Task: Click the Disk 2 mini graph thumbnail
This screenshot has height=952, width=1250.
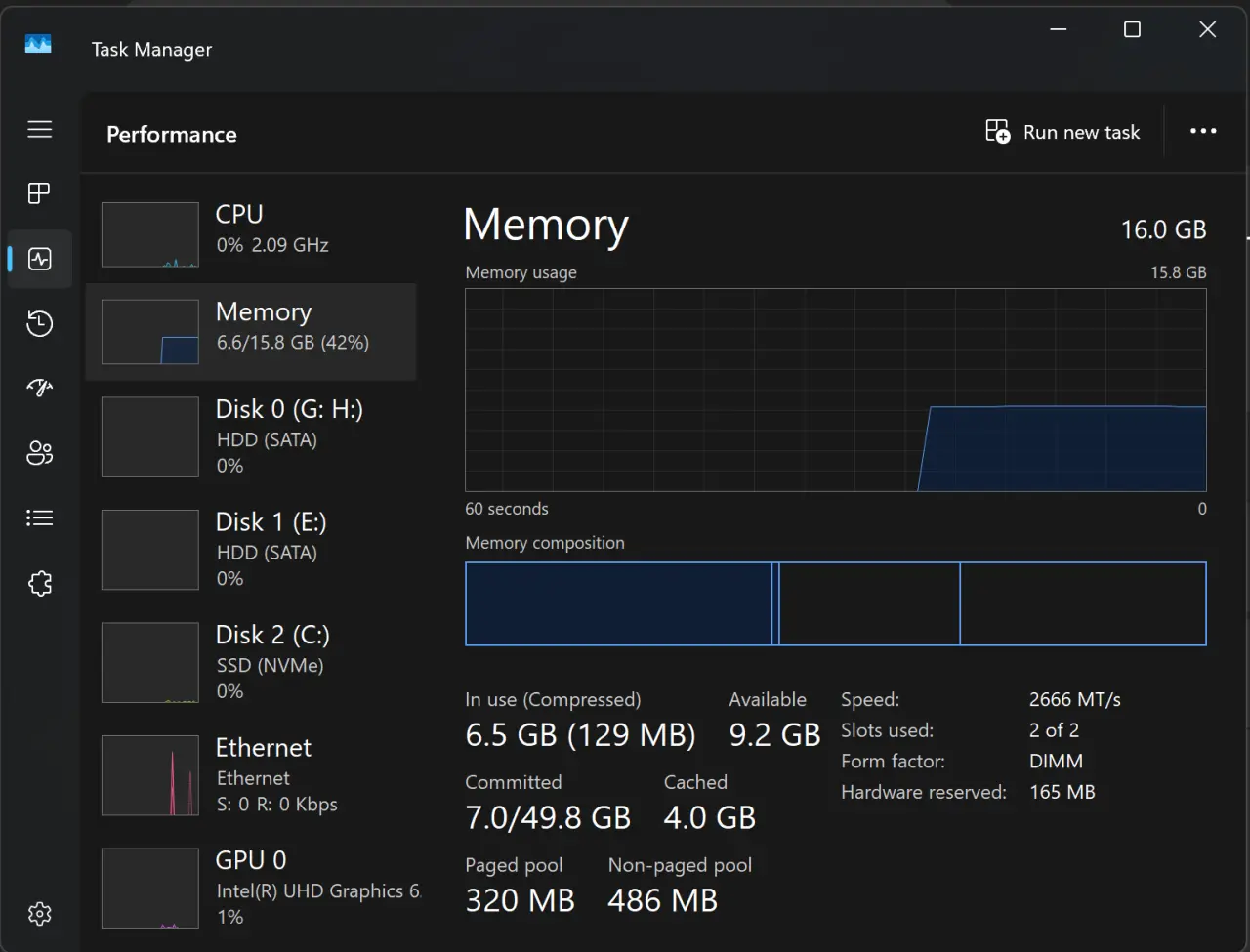Action: tap(150, 662)
